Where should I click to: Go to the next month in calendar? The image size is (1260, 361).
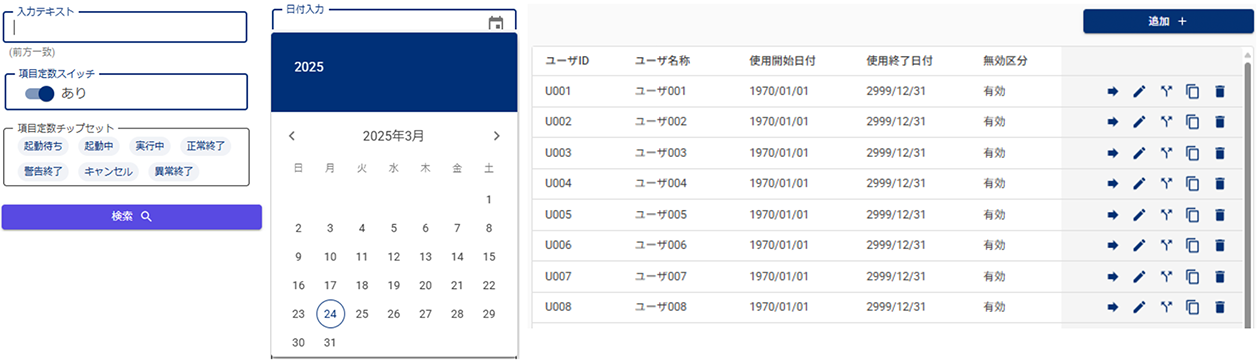click(496, 136)
